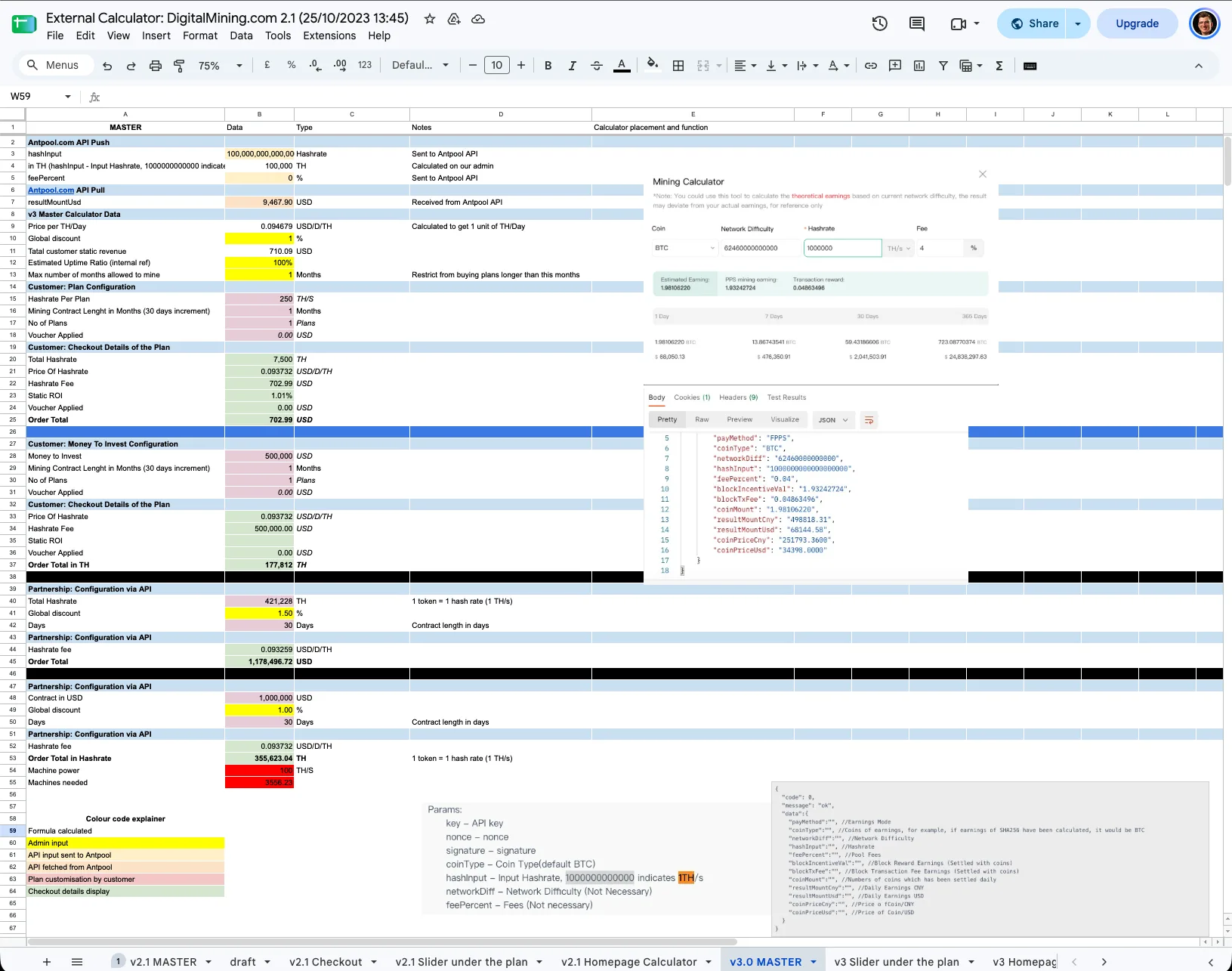Add a comment via toolbar icon
1232x971 pixels.
point(895,66)
